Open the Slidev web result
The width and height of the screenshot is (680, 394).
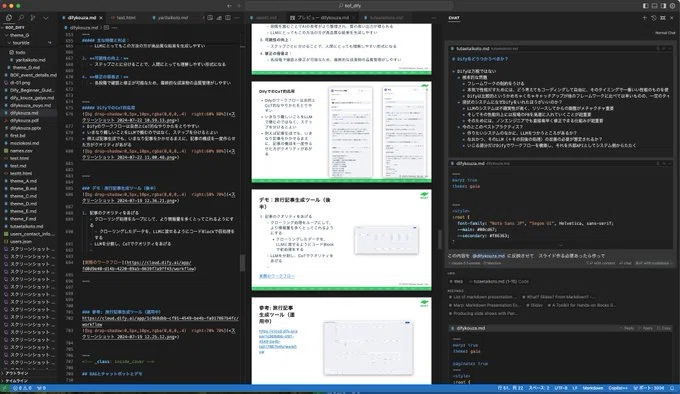[x=534, y=305]
